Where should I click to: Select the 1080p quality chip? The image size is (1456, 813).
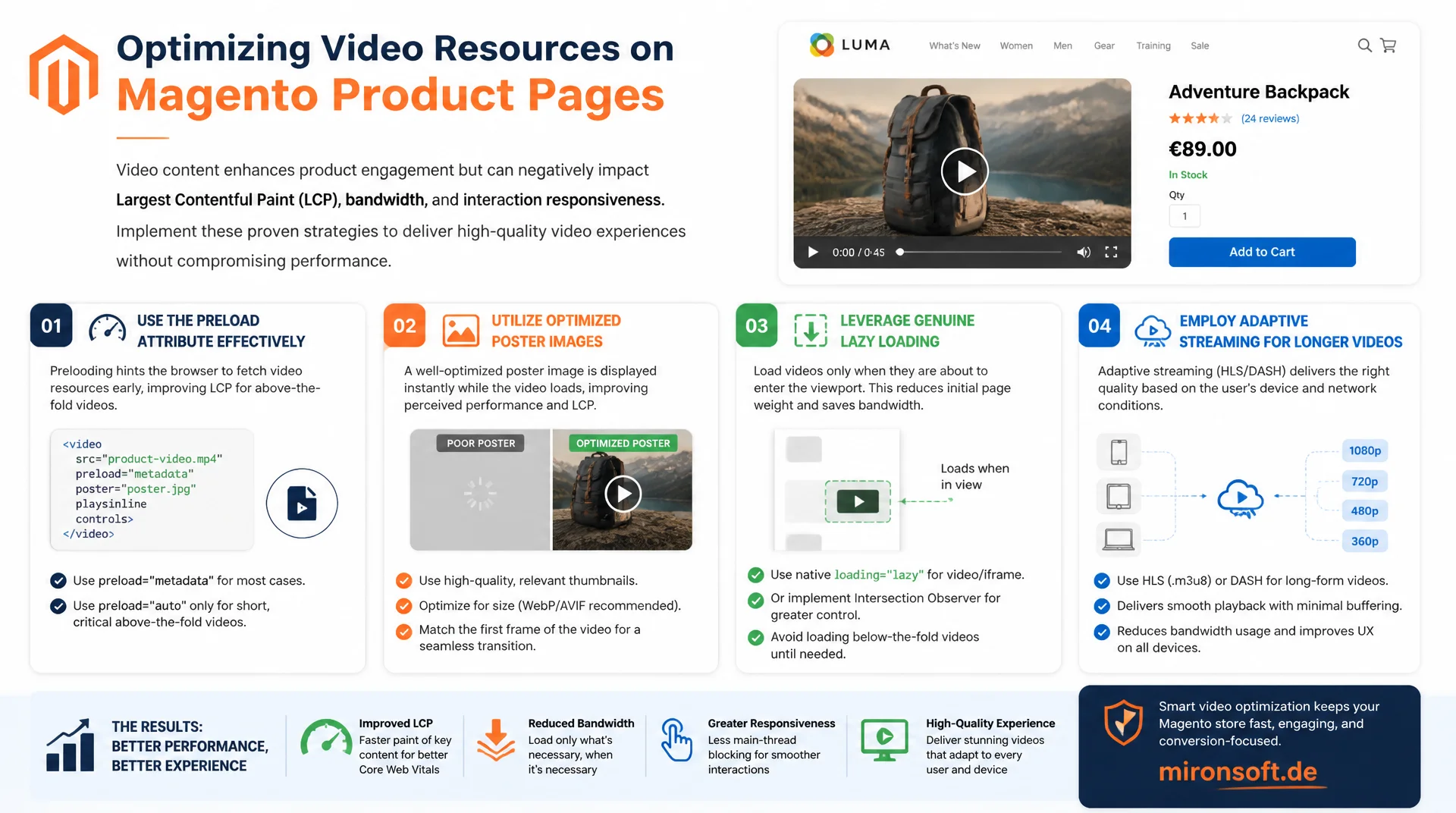[1365, 450]
